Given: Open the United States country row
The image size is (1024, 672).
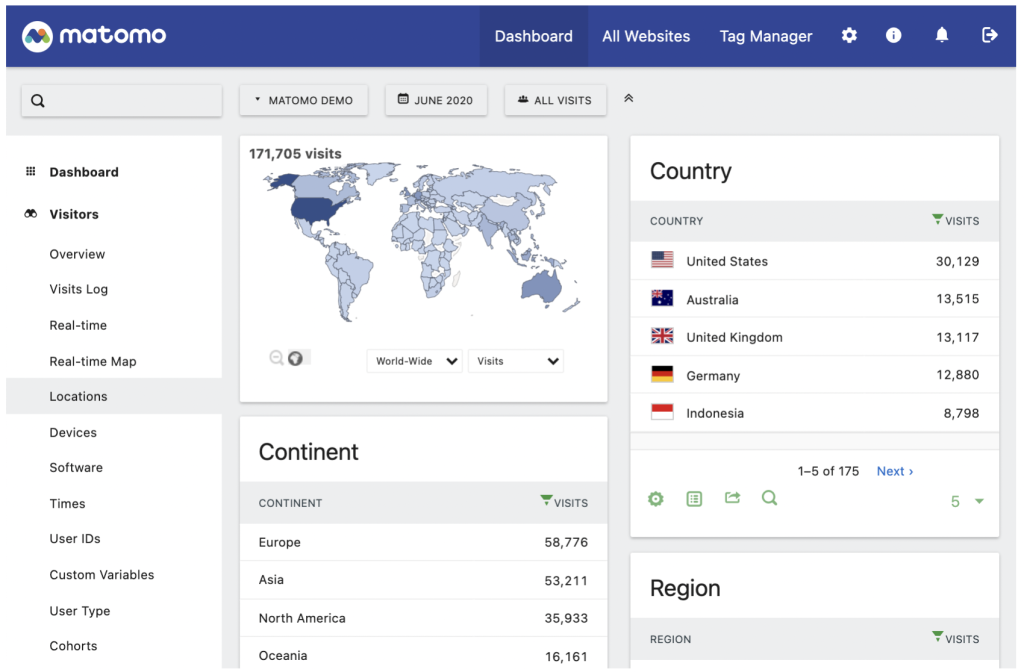Looking at the screenshot, I should click(726, 260).
